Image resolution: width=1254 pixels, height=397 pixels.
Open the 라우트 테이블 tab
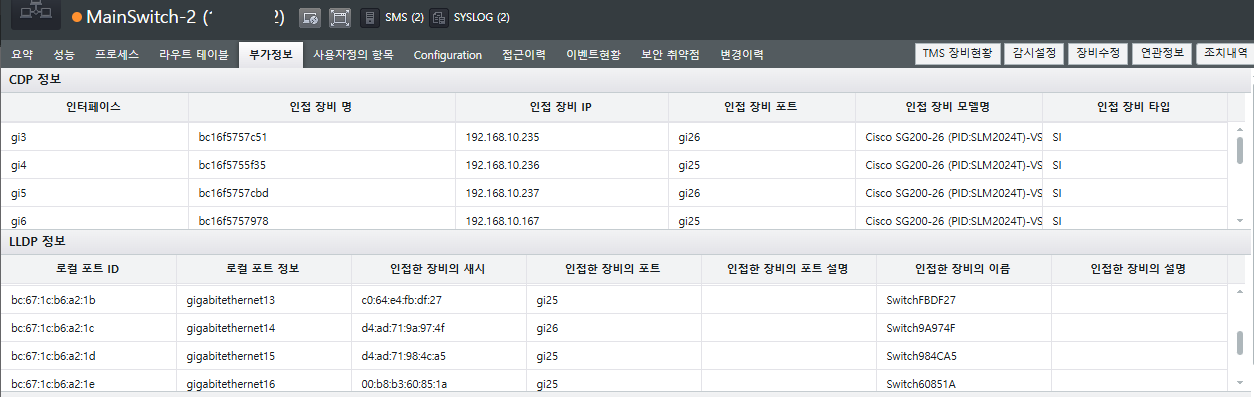pyautogui.click(x=193, y=54)
